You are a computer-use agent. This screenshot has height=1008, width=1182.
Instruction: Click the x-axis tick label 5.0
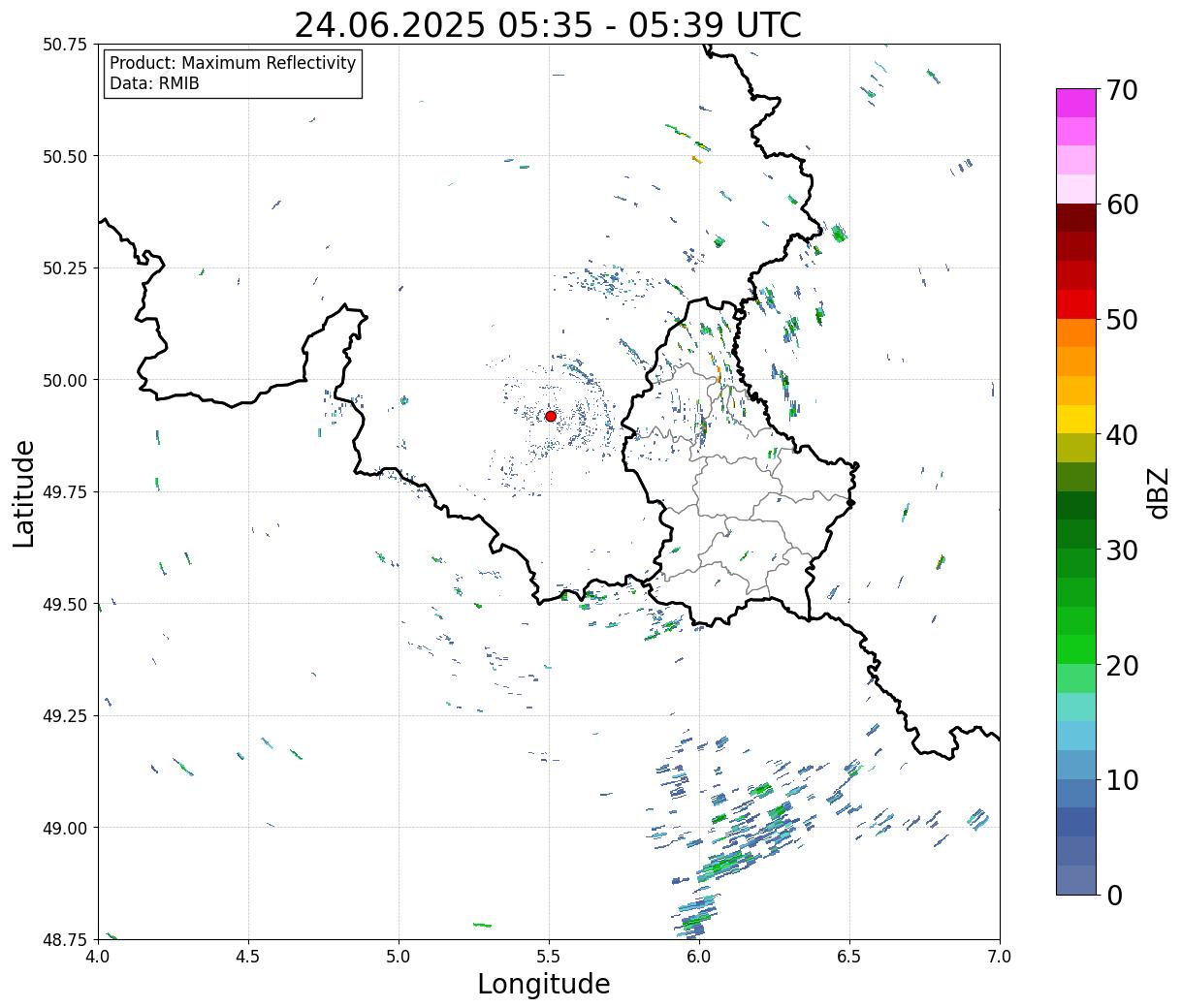tap(399, 956)
